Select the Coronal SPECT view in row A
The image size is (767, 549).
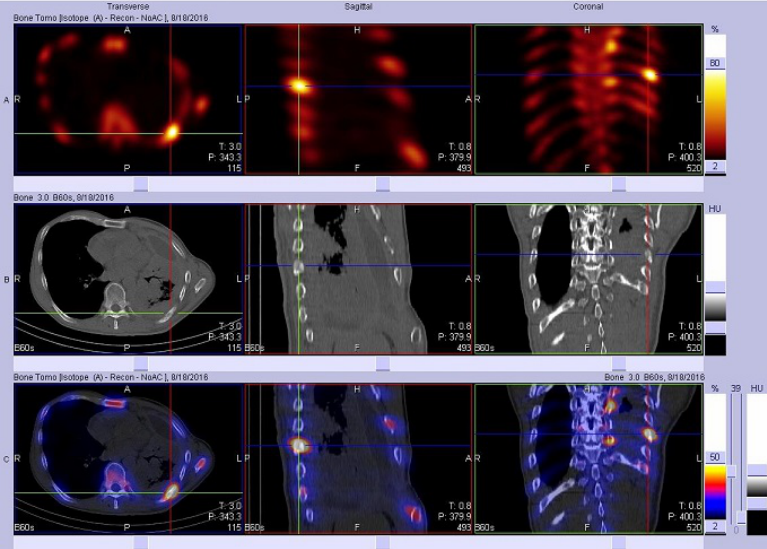pyautogui.click(x=587, y=99)
